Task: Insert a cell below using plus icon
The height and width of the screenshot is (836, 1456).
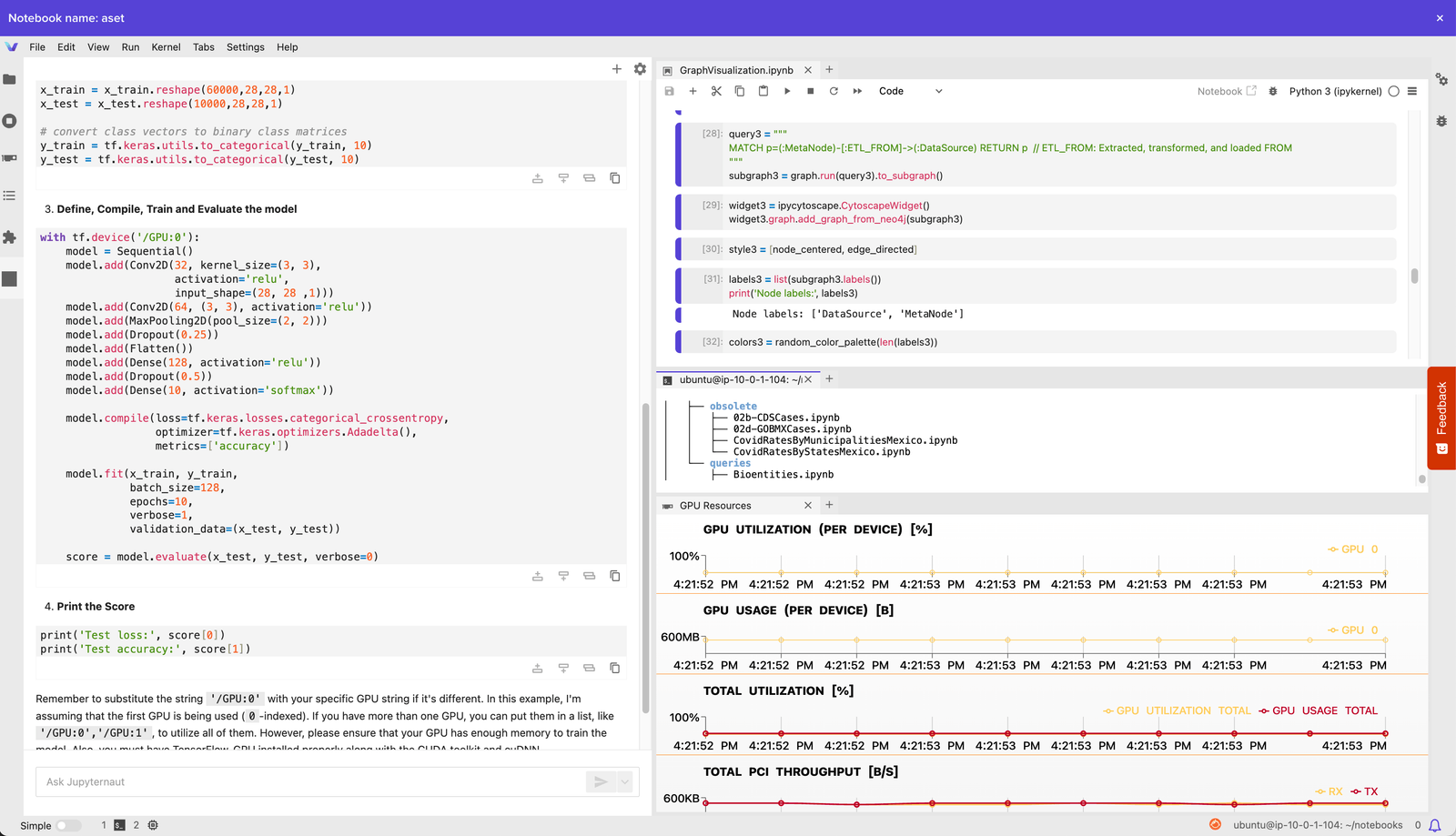Action: pyautogui.click(x=693, y=91)
